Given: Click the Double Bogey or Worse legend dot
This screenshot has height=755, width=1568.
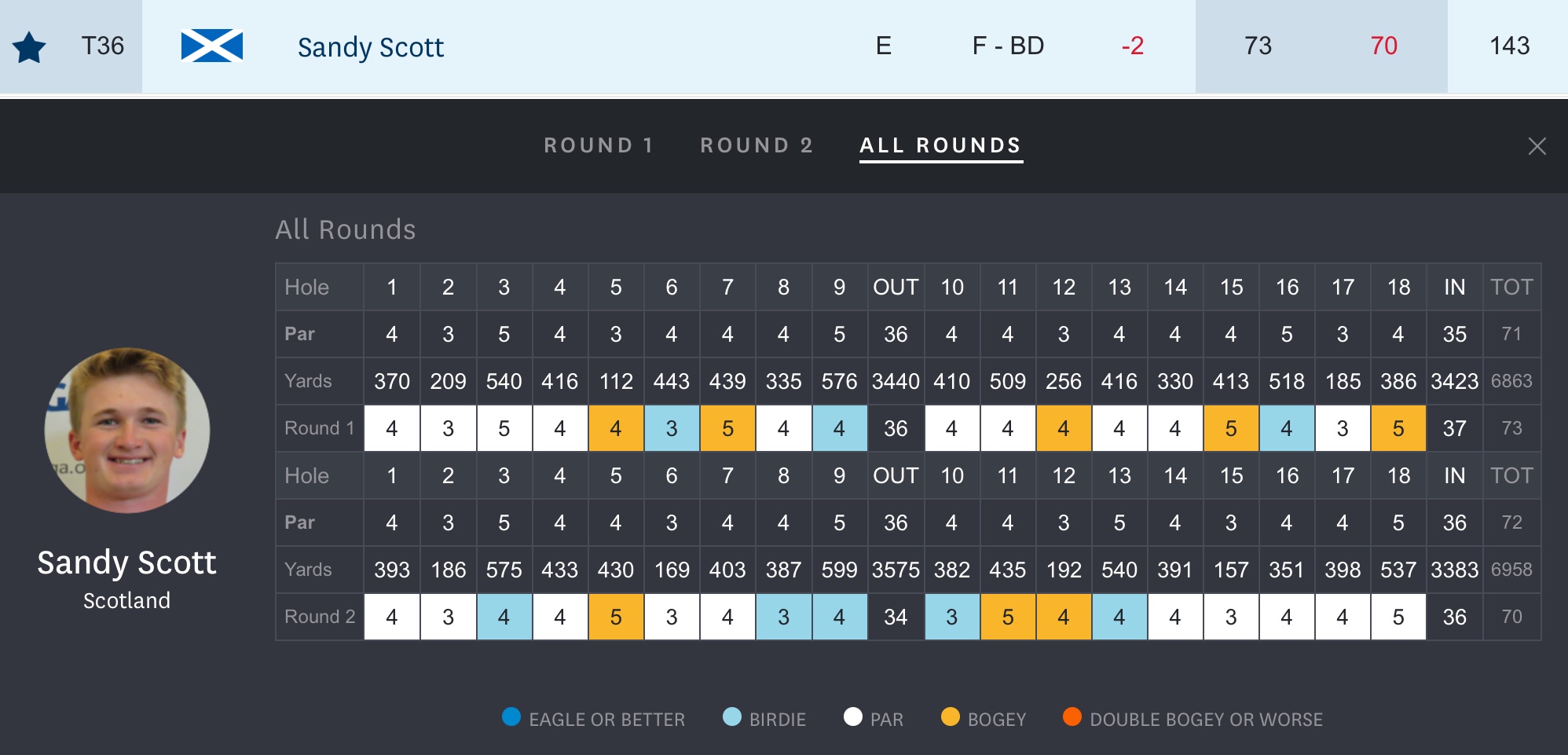Looking at the screenshot, I should click(x=1072, y=717).
